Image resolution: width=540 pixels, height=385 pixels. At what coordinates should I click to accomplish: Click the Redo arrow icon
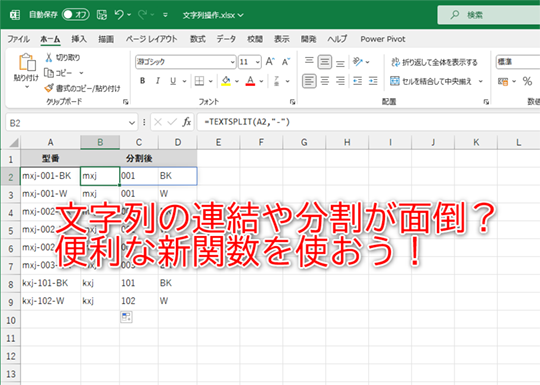(143, 14)
